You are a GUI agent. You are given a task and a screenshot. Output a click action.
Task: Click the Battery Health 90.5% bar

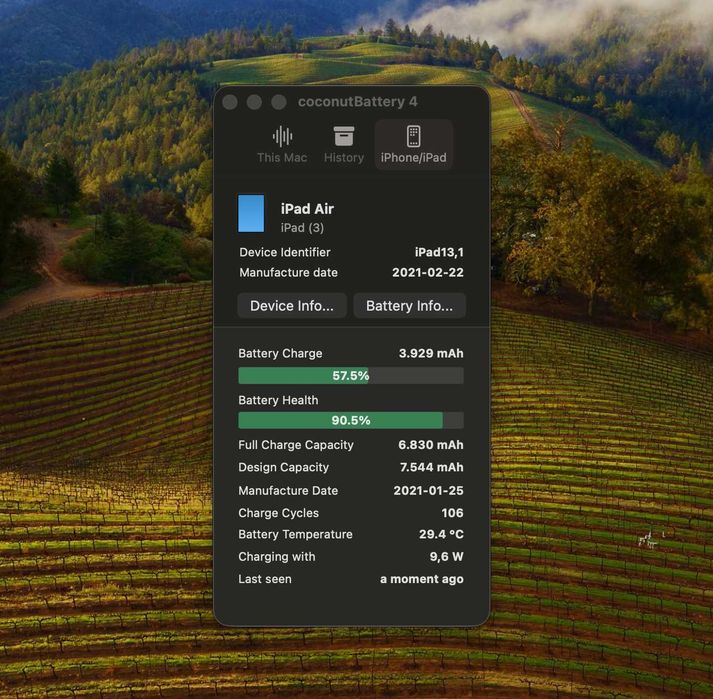tap(351, 420)
